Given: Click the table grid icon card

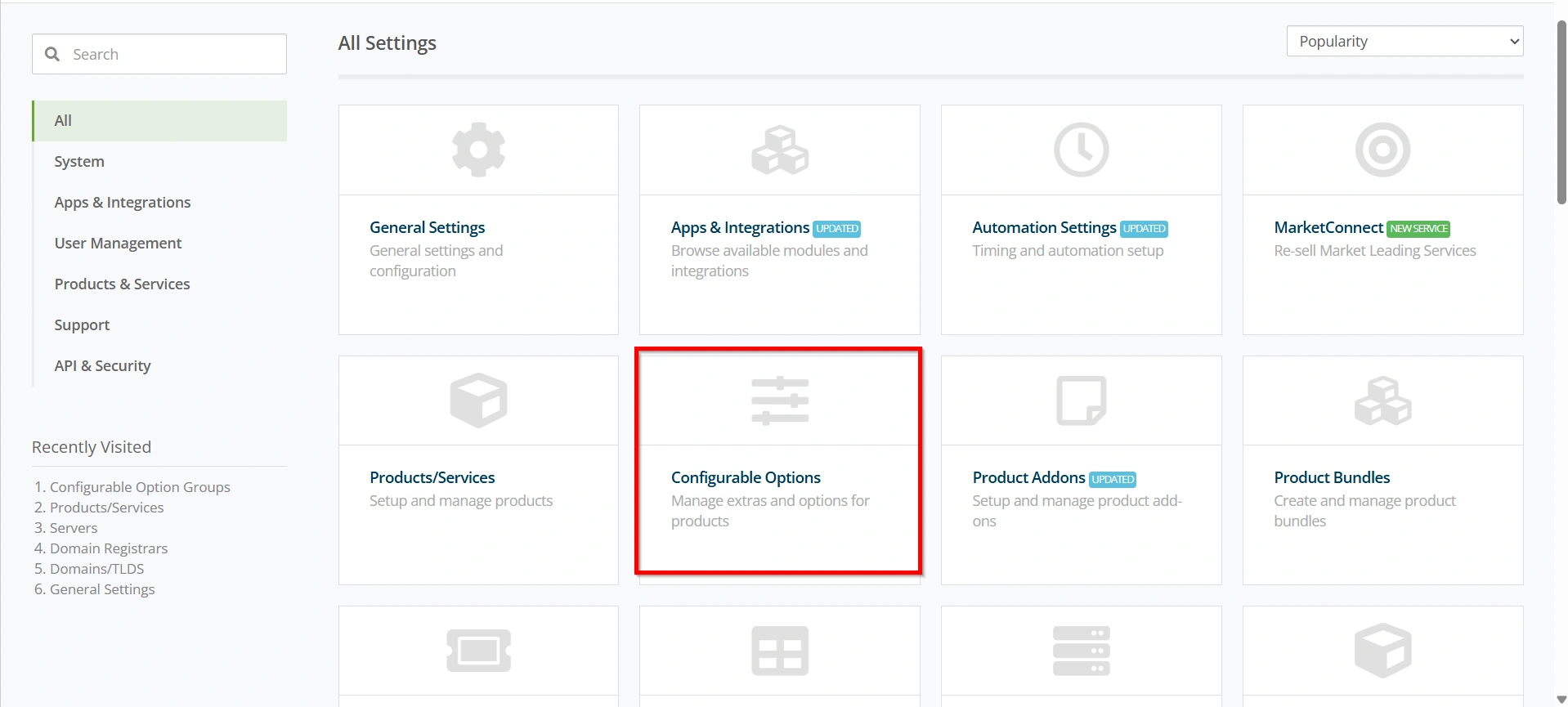Looking at the screenshot, I should click(x=780, y=651).
